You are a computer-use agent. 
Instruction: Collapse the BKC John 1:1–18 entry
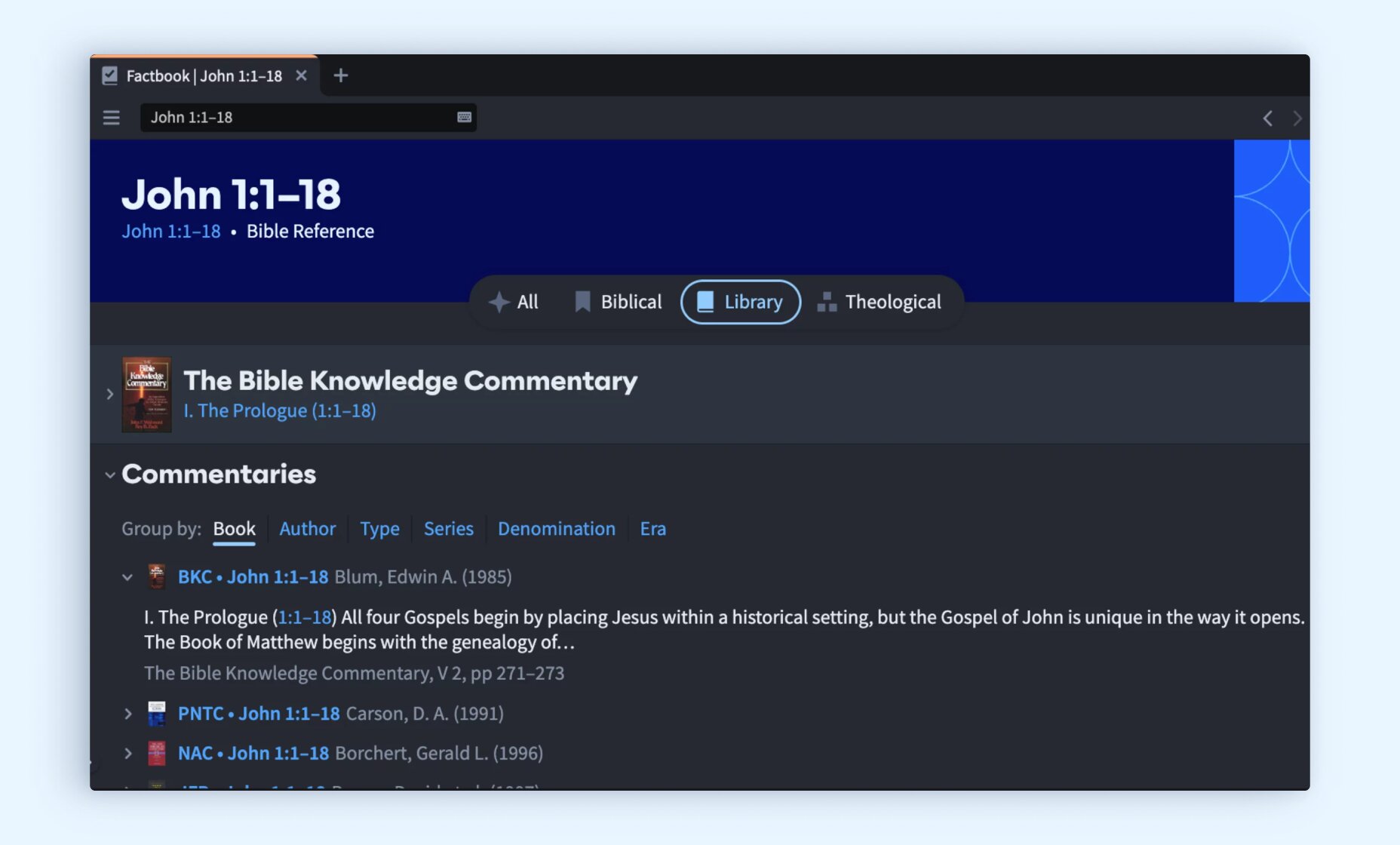coord(127,577)
